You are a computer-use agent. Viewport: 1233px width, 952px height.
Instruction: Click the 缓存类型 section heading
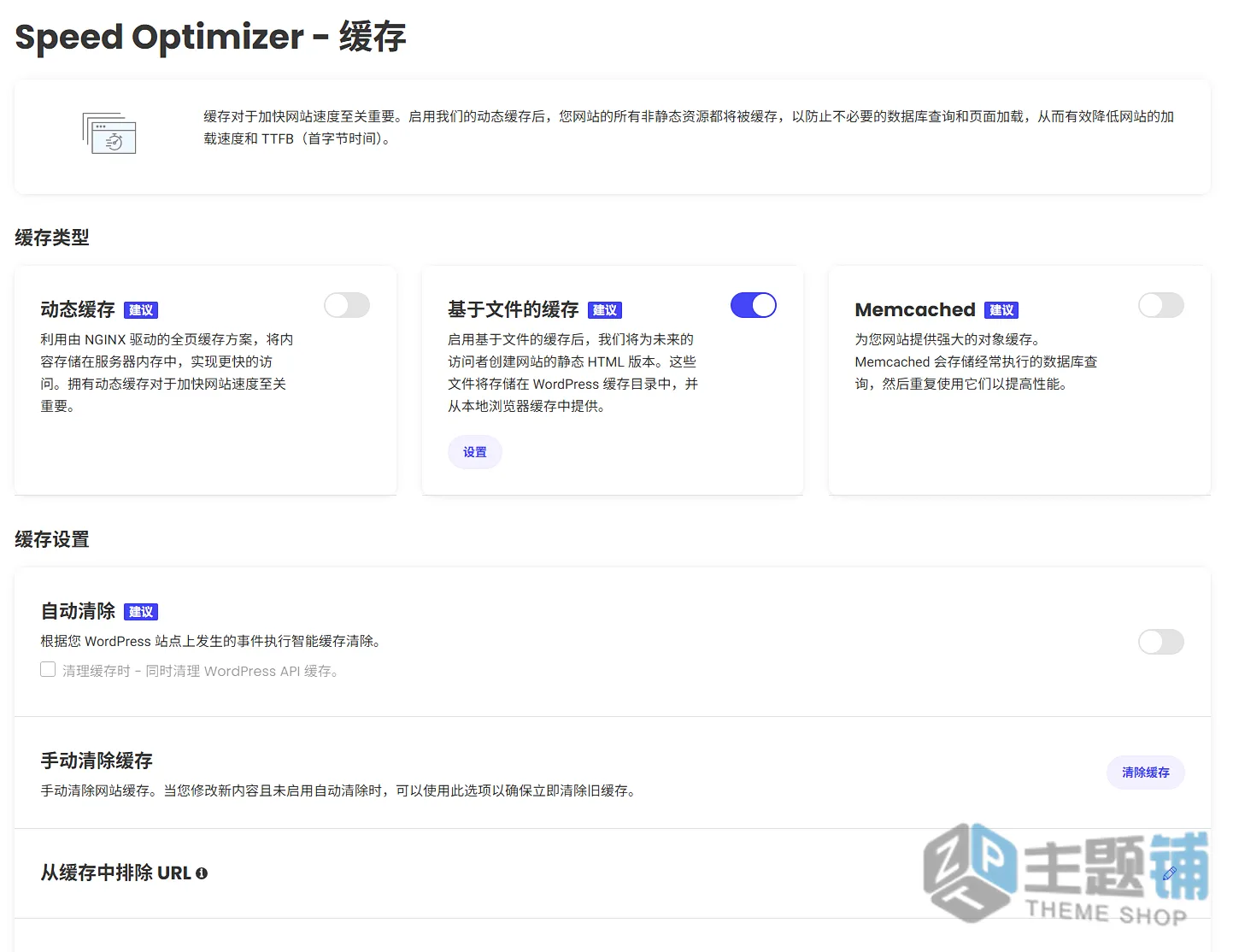52,238
